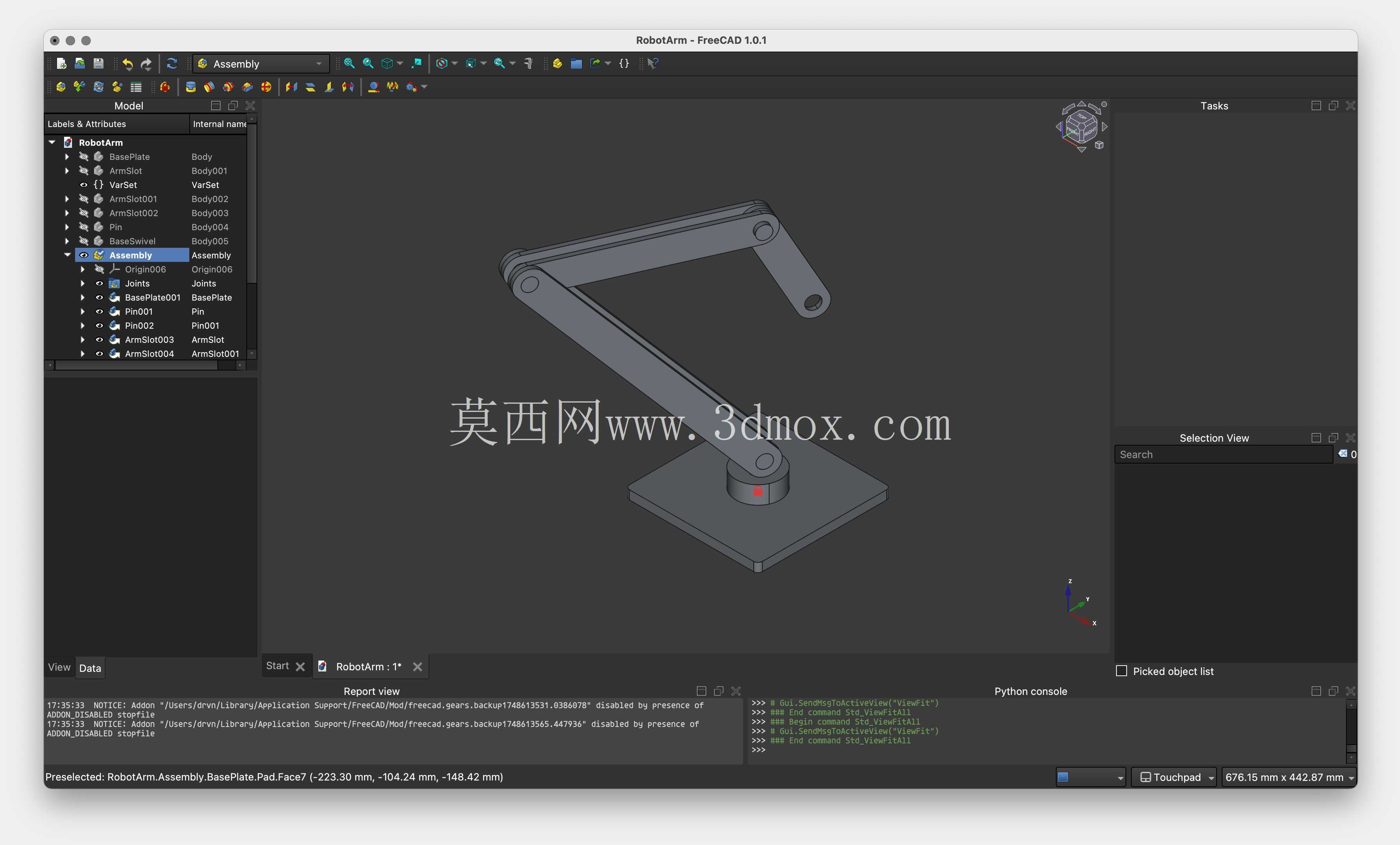Open the Touchpad navigation style dropdown

(x=1173, y=777)
